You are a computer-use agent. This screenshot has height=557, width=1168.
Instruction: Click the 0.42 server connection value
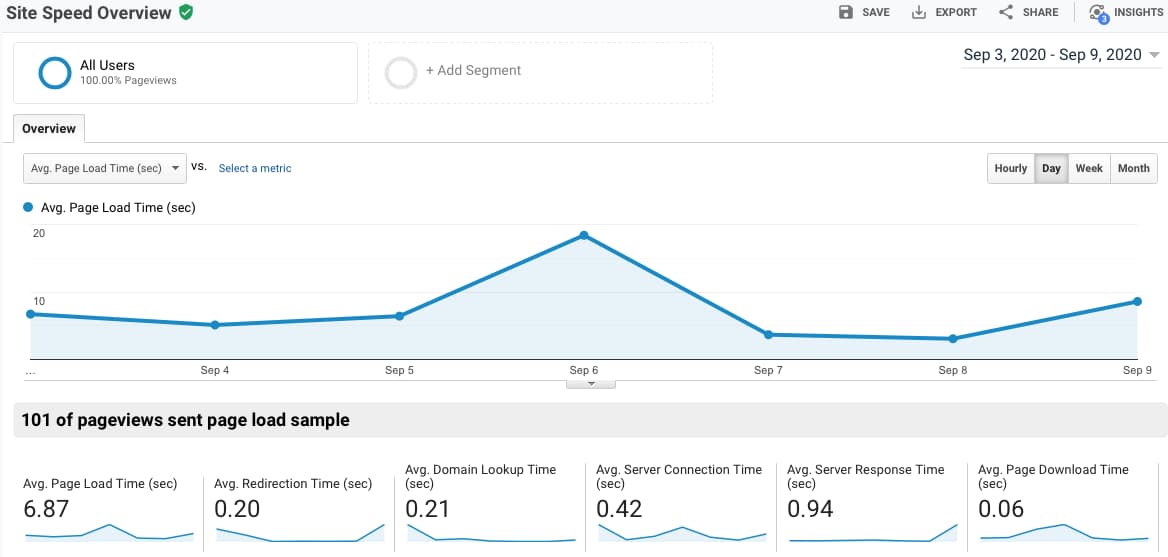pos(619,509)
